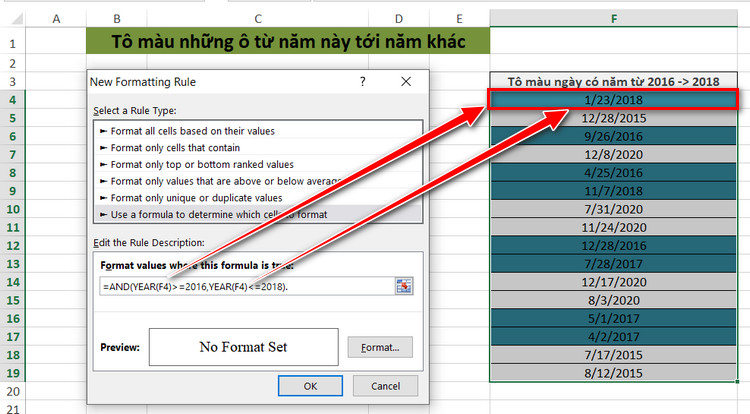The height and width of the screenshot is (414, 750).
Task: Click title cell 'Tô màu những ô từ năm này tới năm khác'
Action: (x=288, y=41)
